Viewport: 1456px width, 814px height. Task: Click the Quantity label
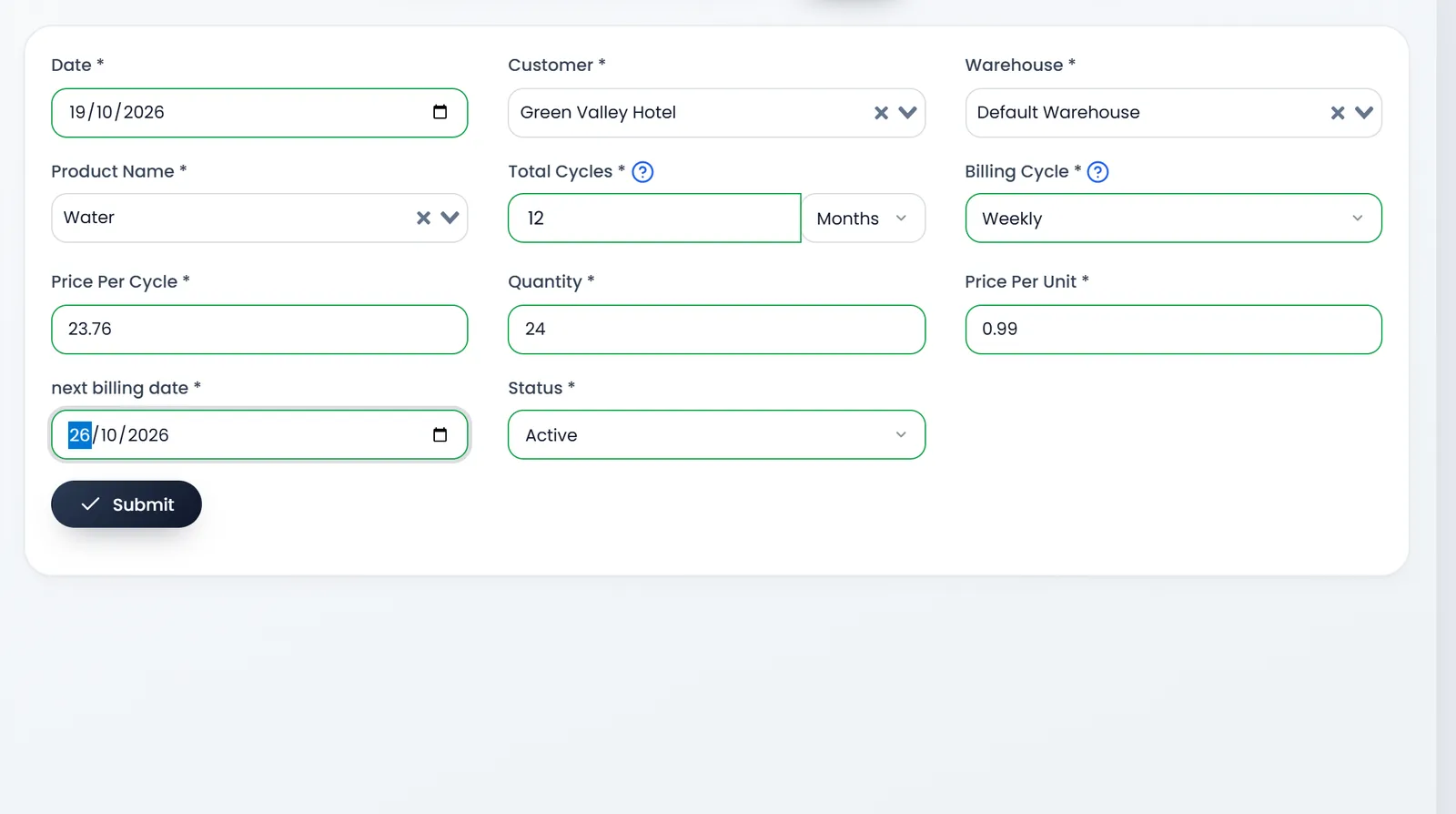click(551, 281)
